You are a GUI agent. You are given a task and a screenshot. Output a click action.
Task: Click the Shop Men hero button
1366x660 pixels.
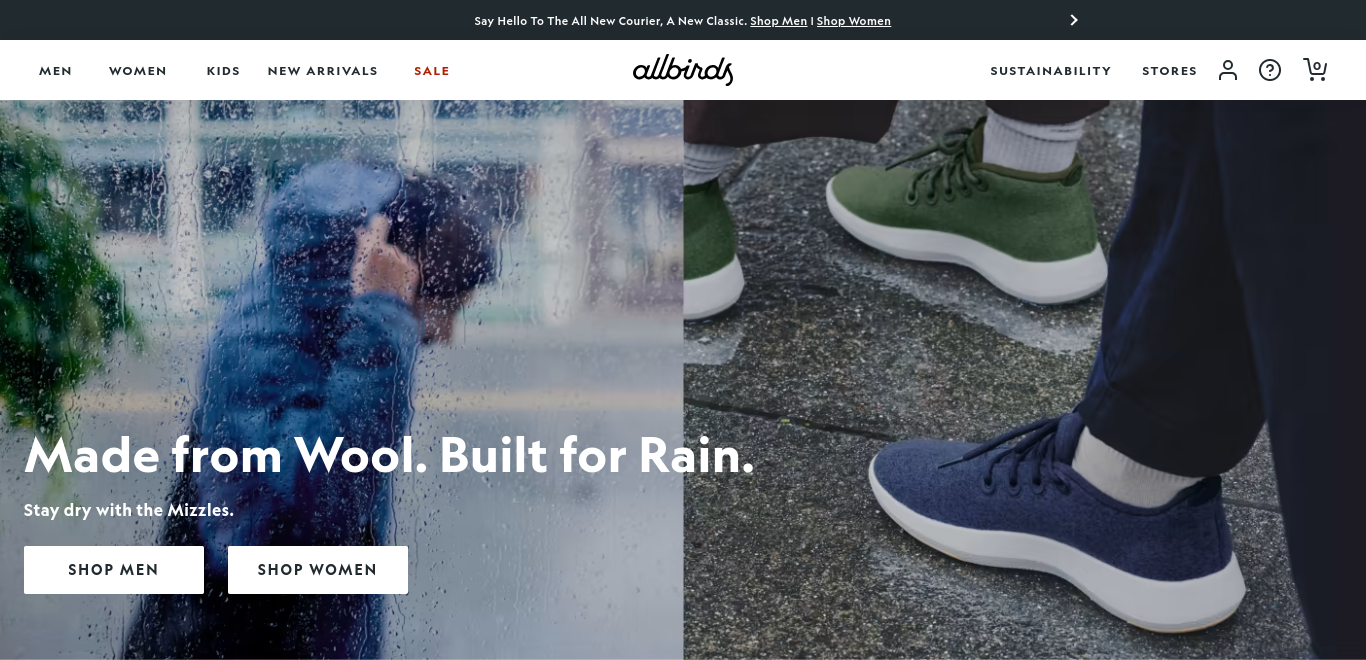click(x=114, y=570)
